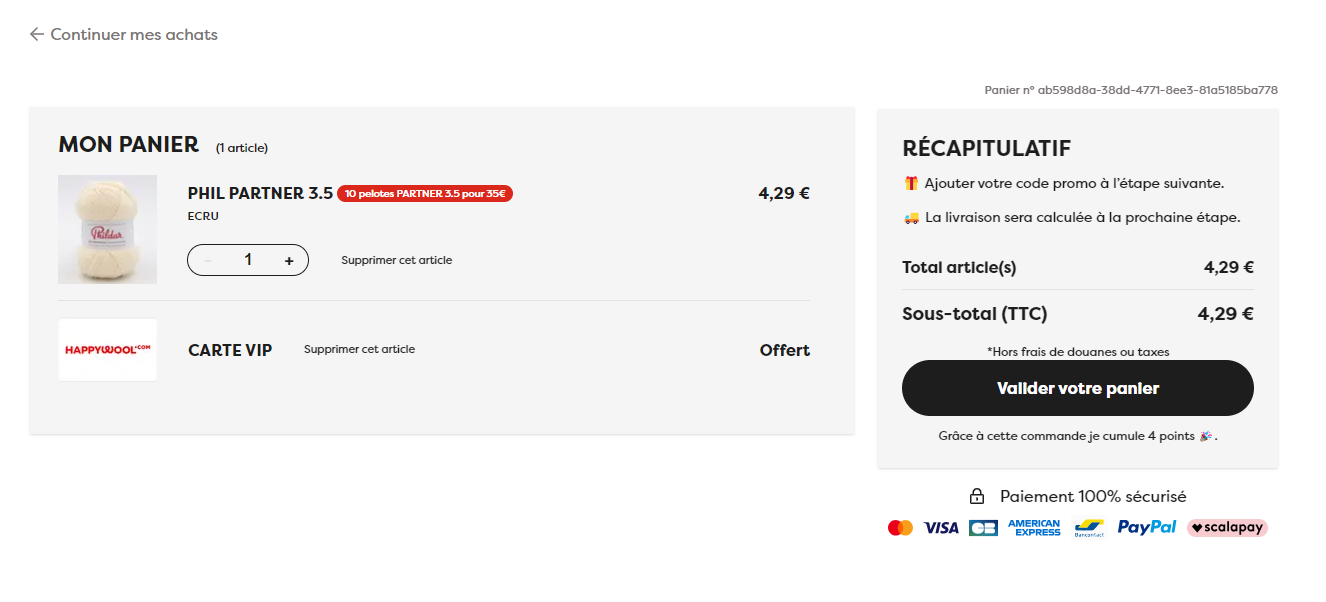Click the Mastercard payment logo
Image resolution: width=1326 pixels, height=602 pixels.
(x=900, y=527)
